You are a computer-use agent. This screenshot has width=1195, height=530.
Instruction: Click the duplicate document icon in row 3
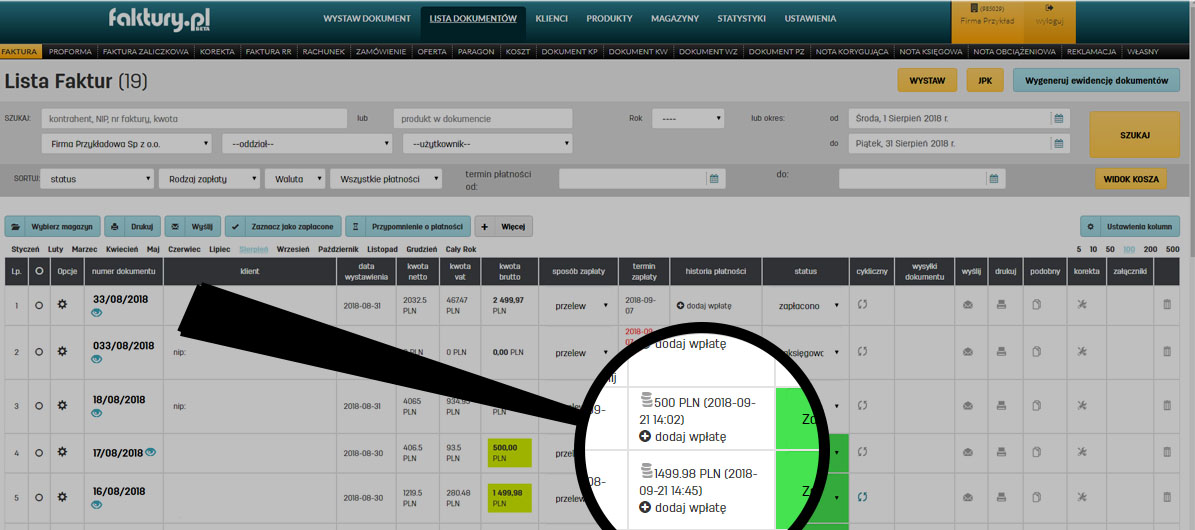(x=1037, y=405)
